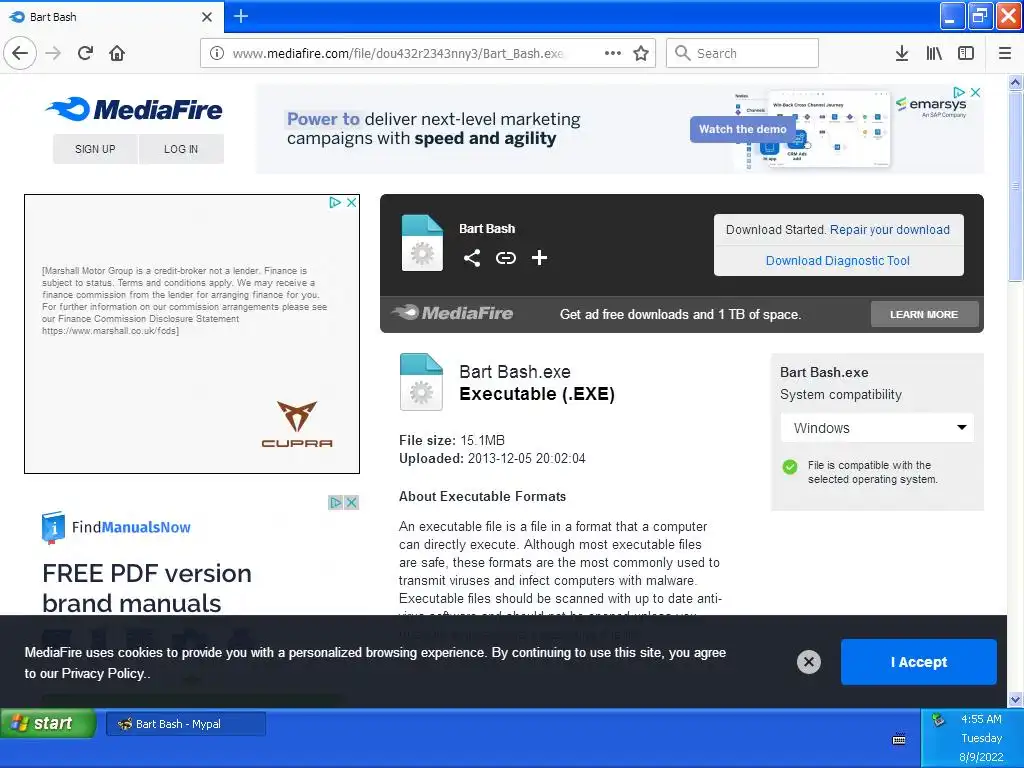Close the Cupra ad box
1024x768 pixels.
click(351, 202)
